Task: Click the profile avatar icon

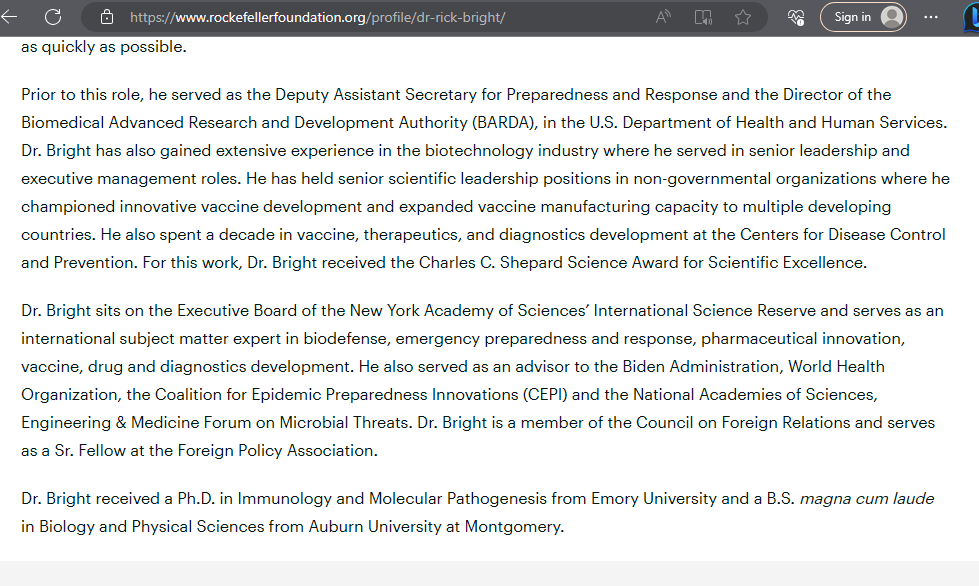Action: (892, 17)
